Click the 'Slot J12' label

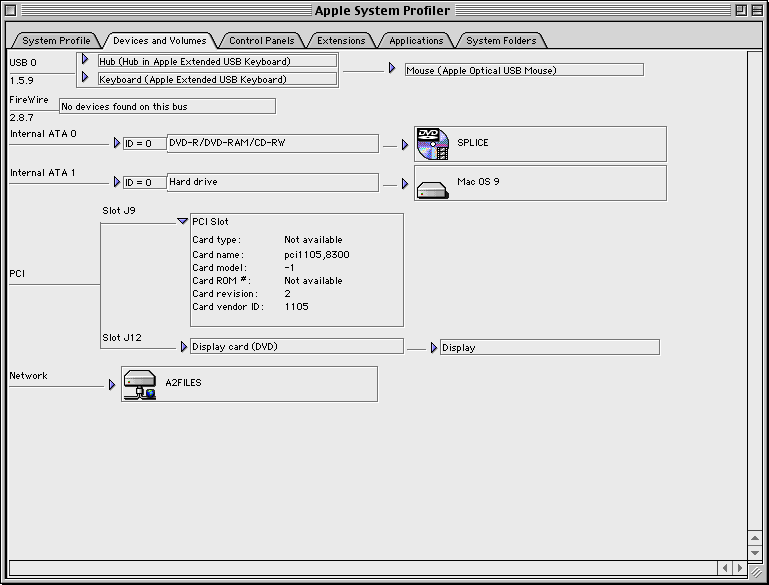[122, 337]
